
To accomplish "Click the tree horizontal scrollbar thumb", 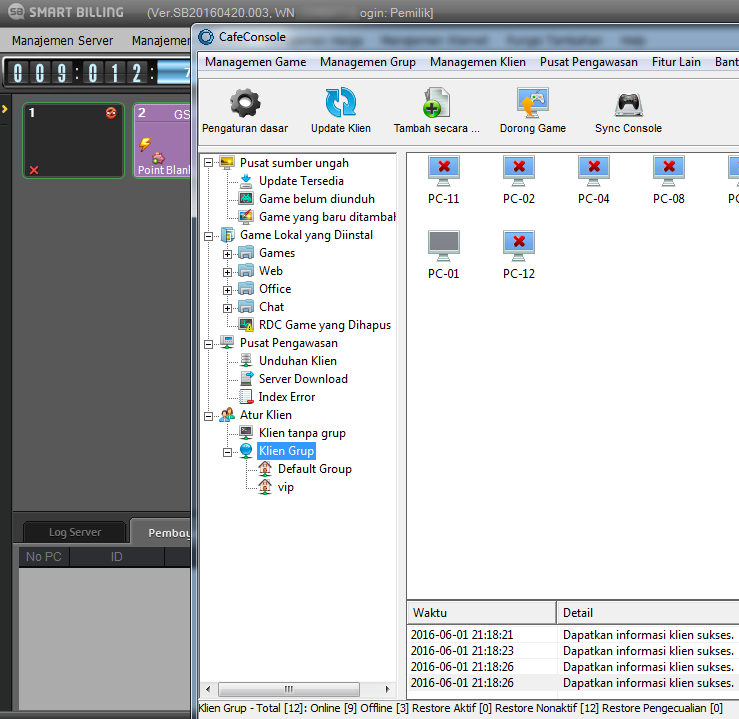I will [289, 689].
